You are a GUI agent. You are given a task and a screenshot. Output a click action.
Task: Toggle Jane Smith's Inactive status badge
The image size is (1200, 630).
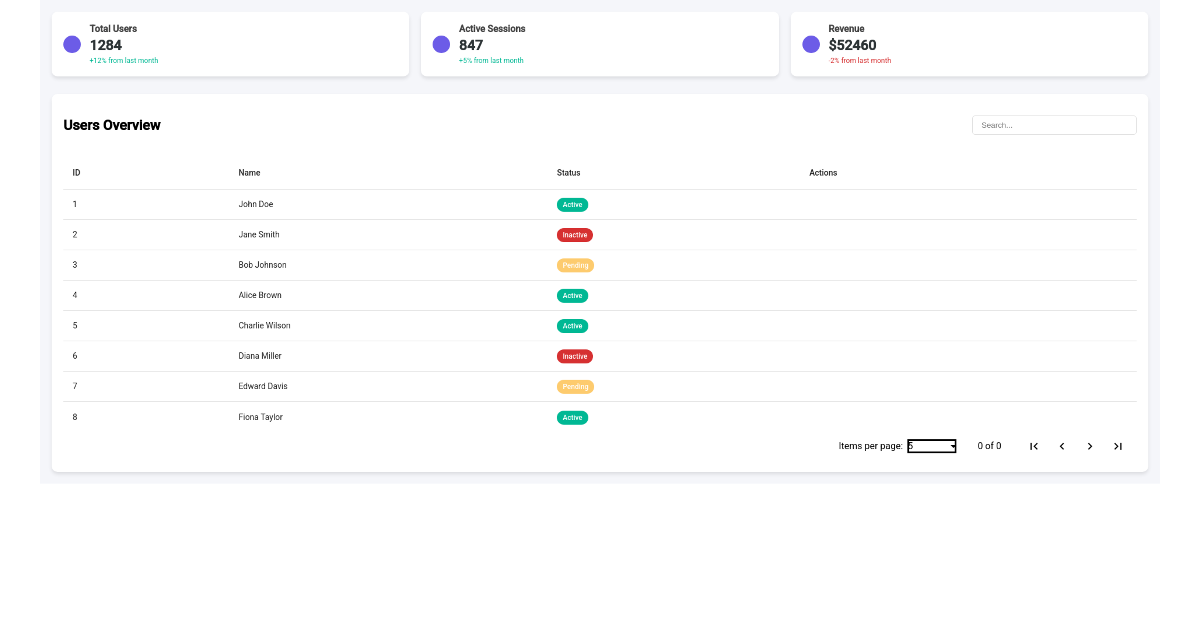(574, 234)
